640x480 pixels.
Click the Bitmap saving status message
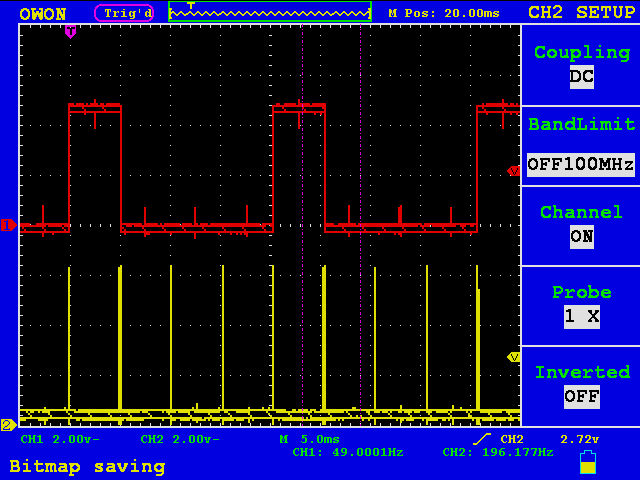point(87,467)
